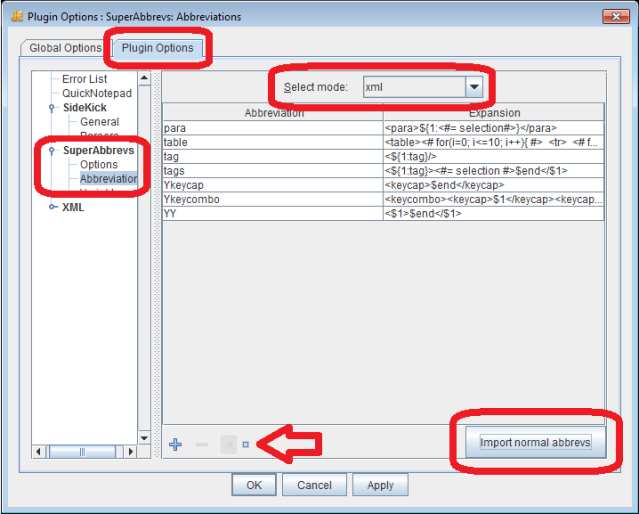This screenshot has width=639, height=514.
Task: Click the jEdit icon in title bar
Action: coord(17,16)
